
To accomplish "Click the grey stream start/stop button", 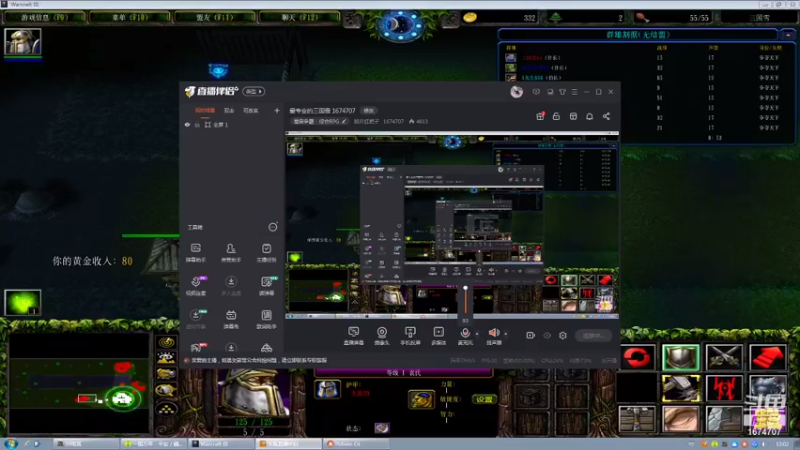I will coord(593,335).
